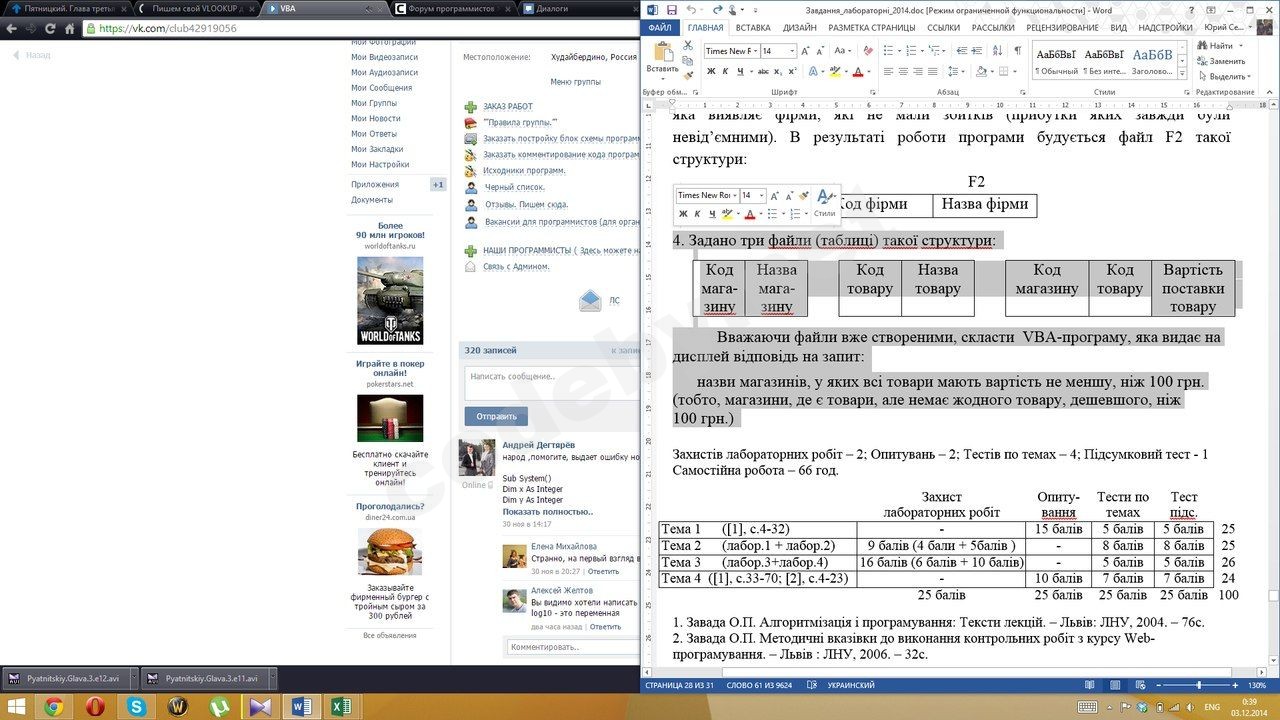
Task: Switch to the ВСТАВКА ribbon tab
Action: pos(752,28)
